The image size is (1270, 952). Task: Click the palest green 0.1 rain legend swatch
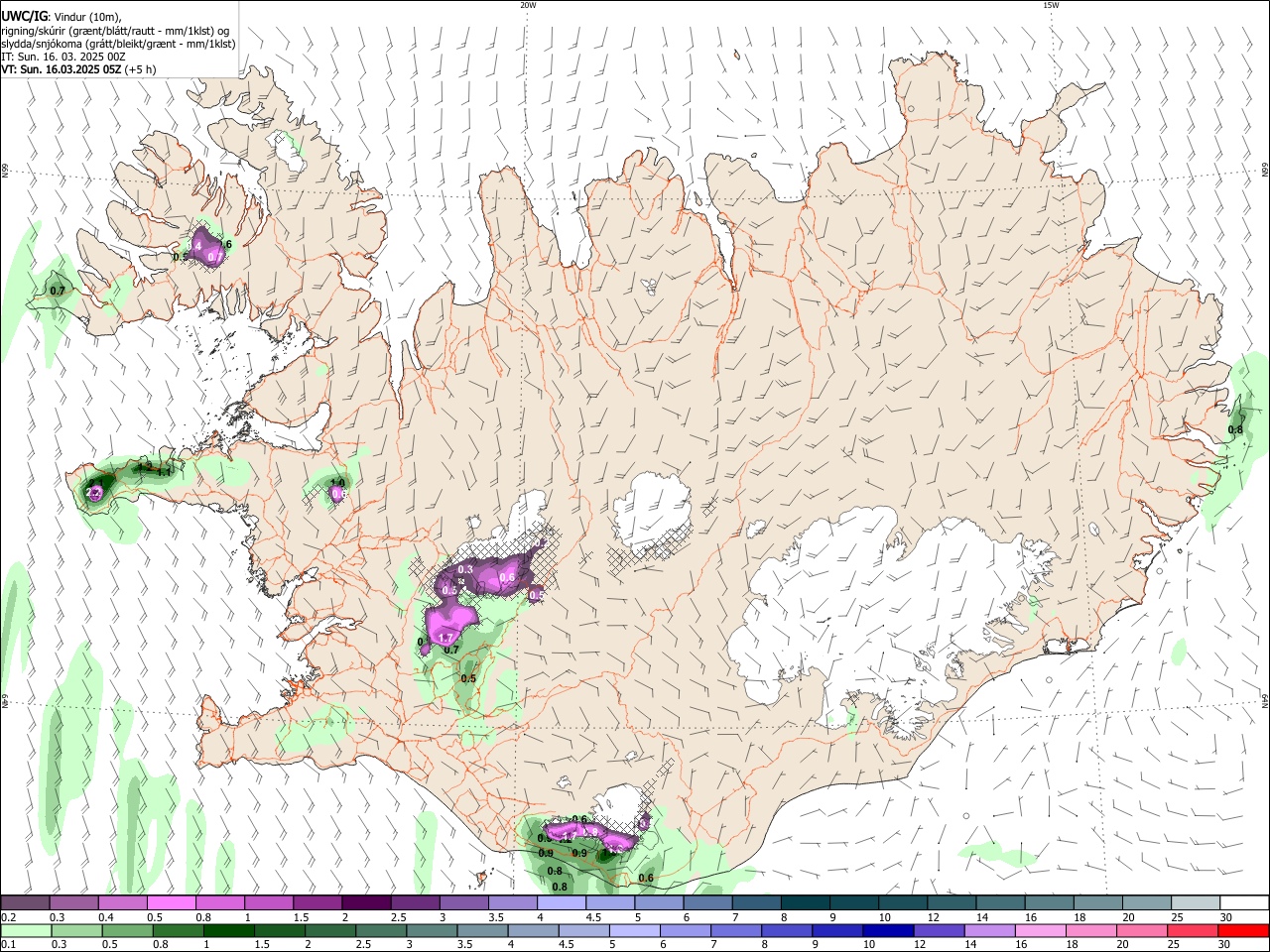click(x=25, y=930)
